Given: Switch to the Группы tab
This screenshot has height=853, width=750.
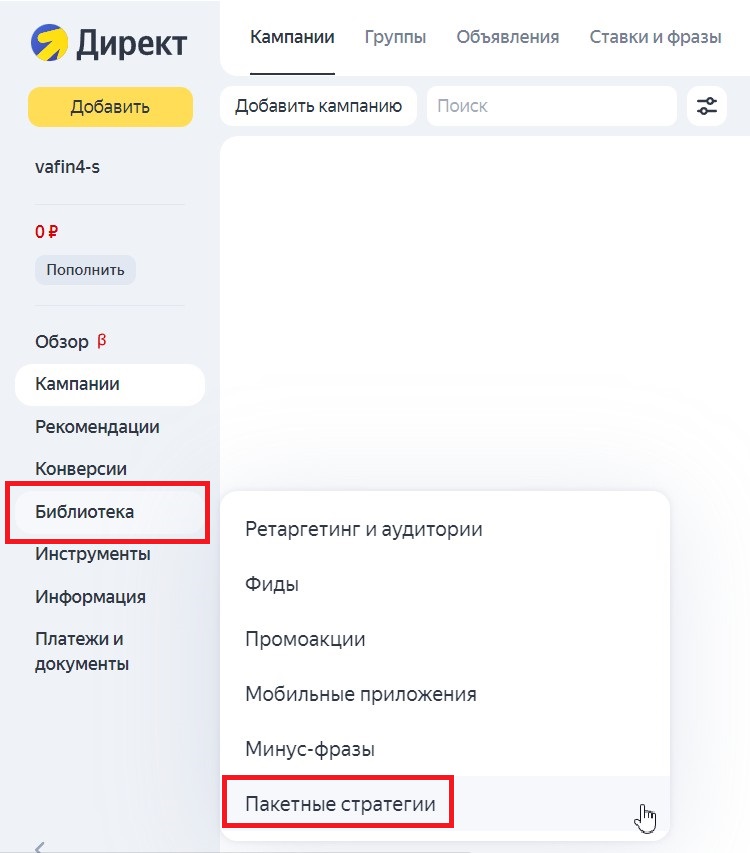Looking at the screenshot, I should click(395, 38).
